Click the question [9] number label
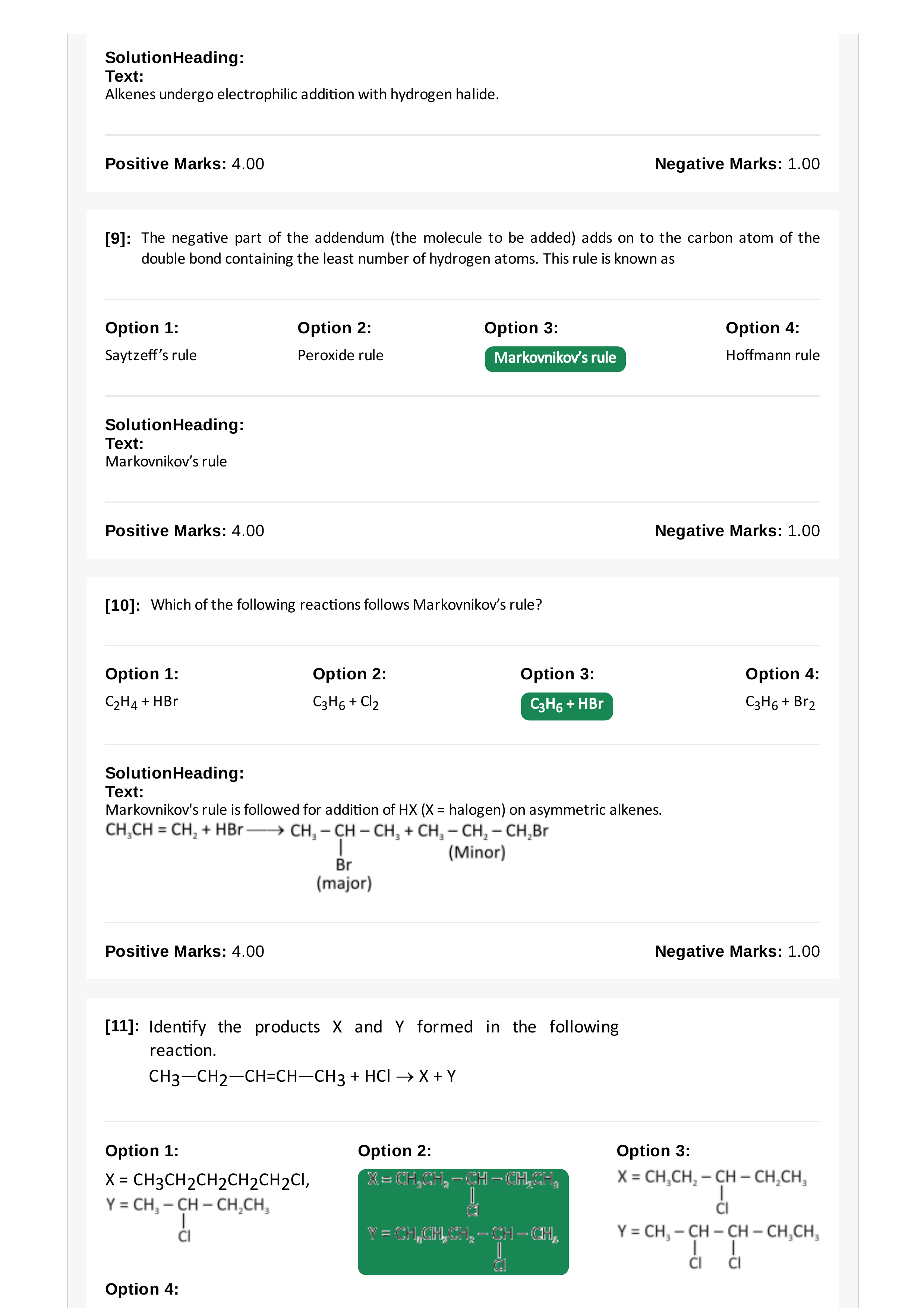Screen dimensions: 924x1308 pyautogui.click(x=118, y=239)
